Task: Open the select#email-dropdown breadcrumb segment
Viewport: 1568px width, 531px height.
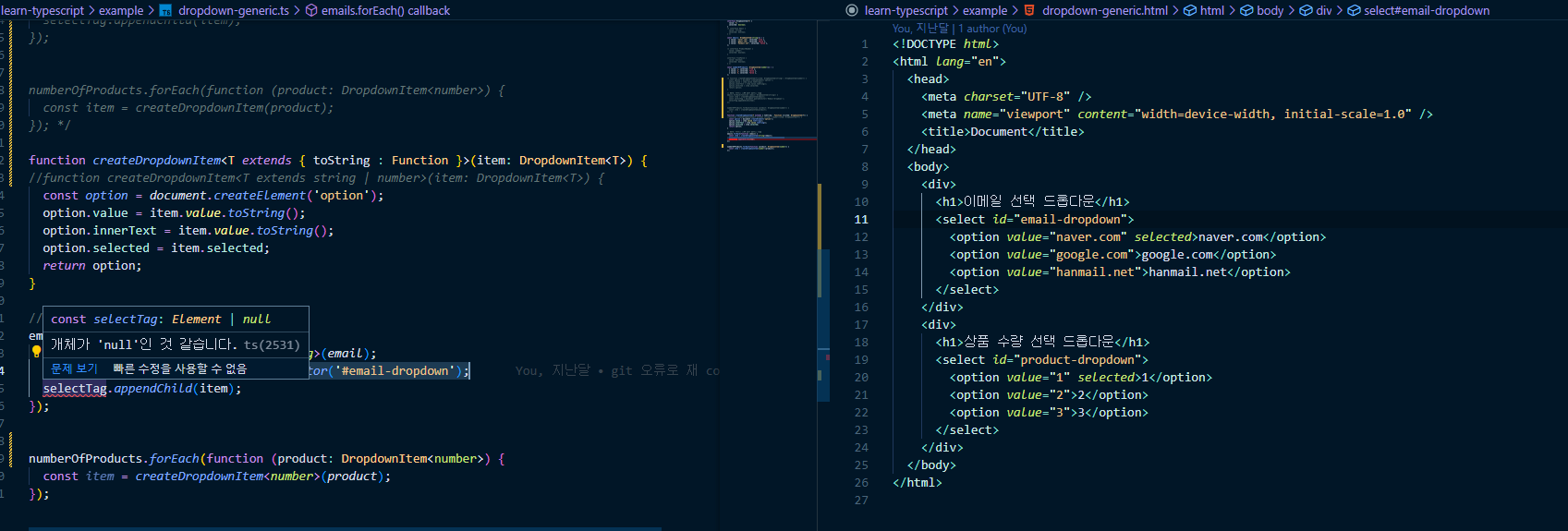Action: pos(1427,10)
